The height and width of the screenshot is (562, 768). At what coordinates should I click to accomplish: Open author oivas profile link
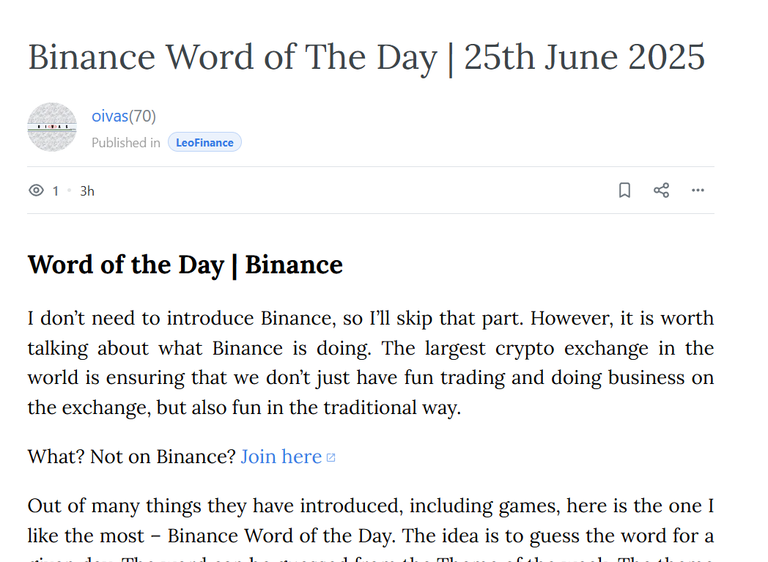click(x=110, y=116)
